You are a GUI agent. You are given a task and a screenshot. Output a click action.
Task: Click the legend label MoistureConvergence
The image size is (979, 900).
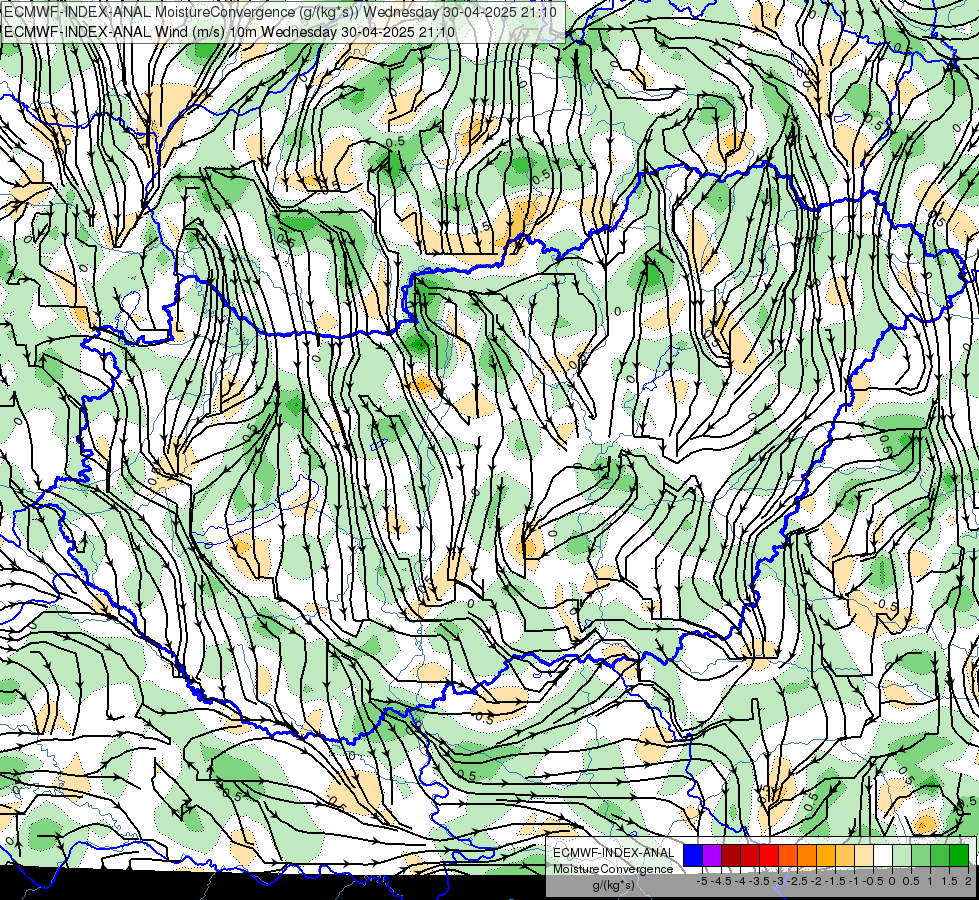pyautogui.click(x=613, y=869)
